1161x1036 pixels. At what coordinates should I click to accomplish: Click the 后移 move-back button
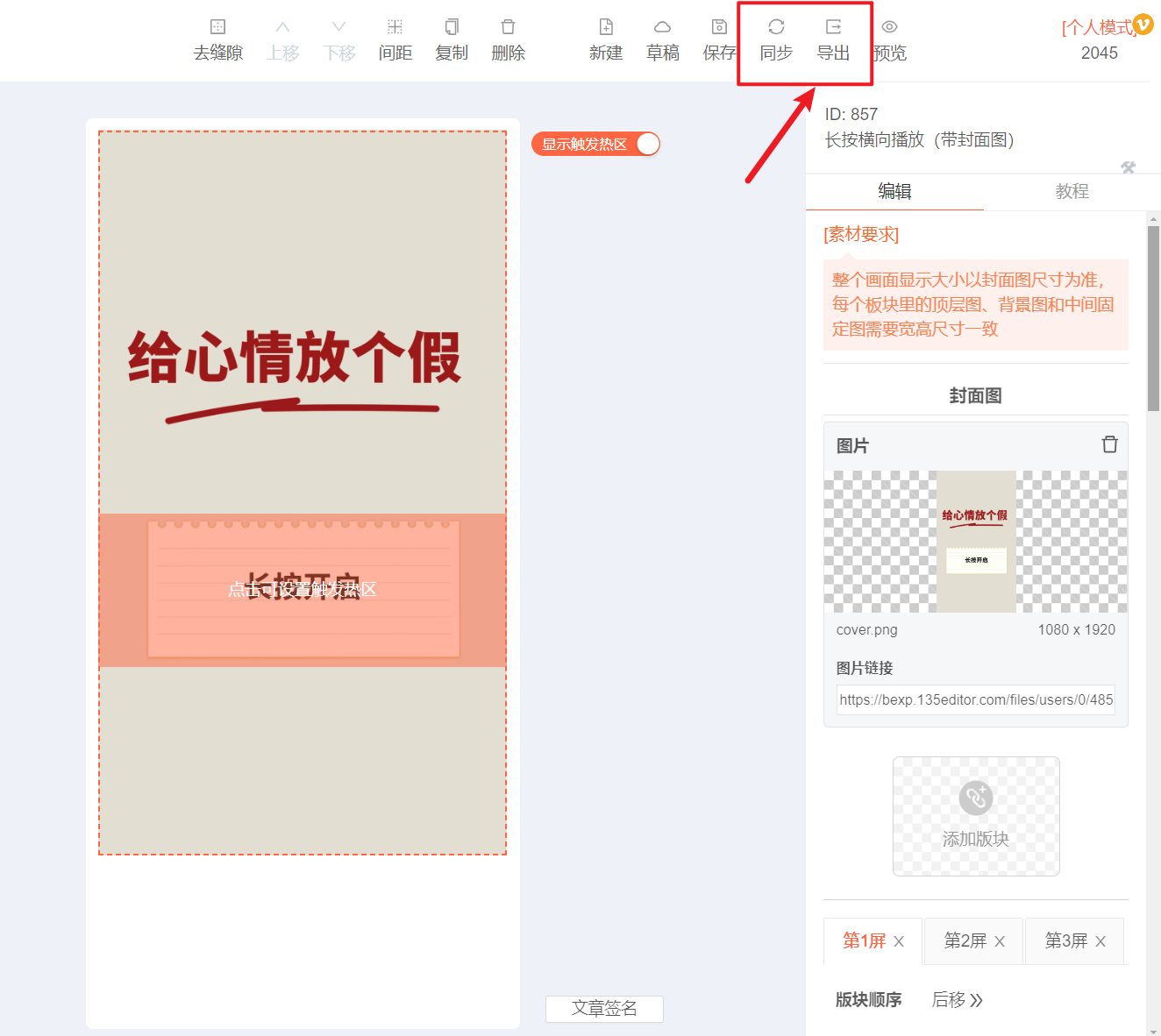tap(957, 1000)
